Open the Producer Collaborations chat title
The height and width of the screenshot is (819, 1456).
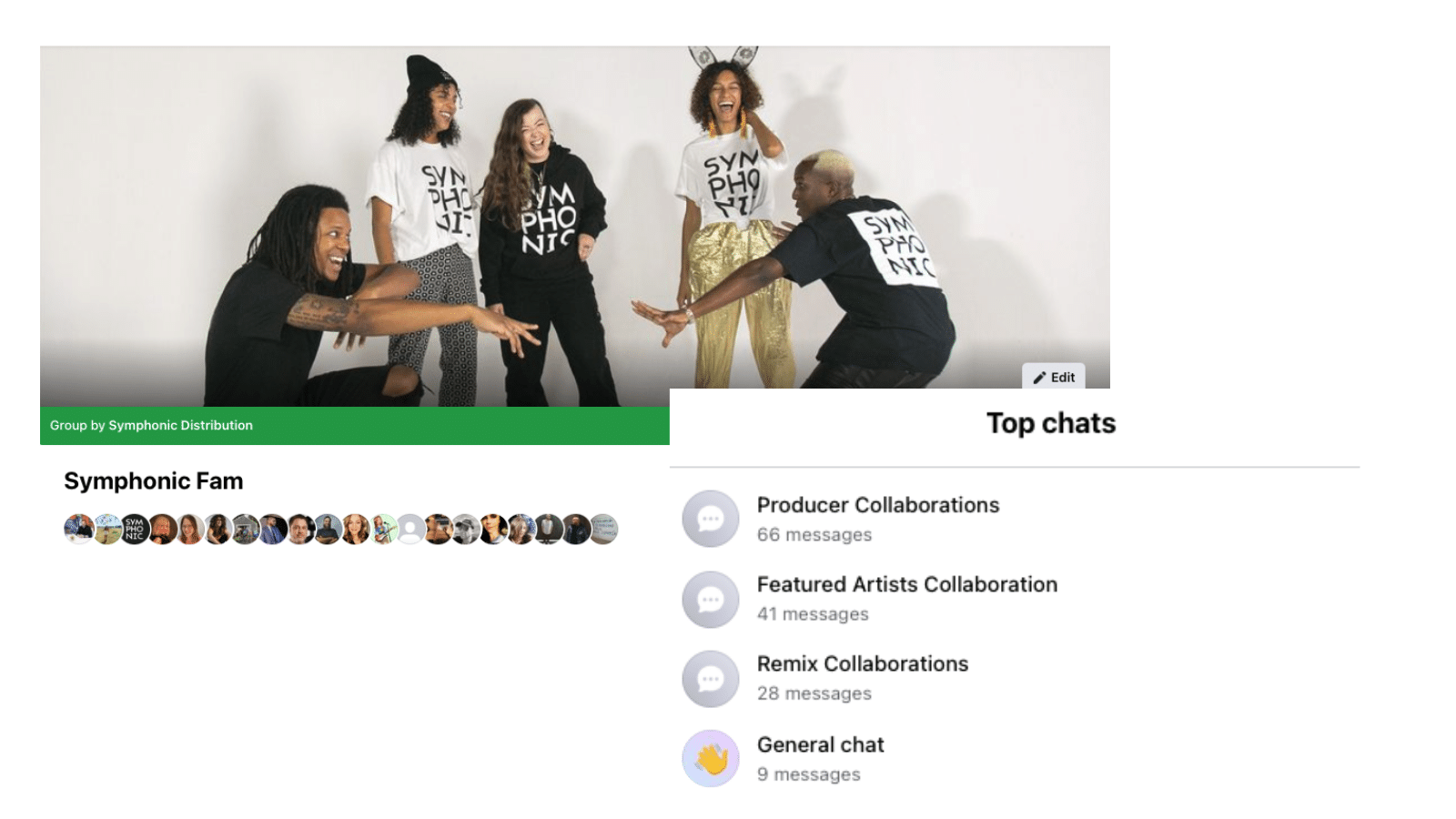pyautogui.click(x=877, y=505)
